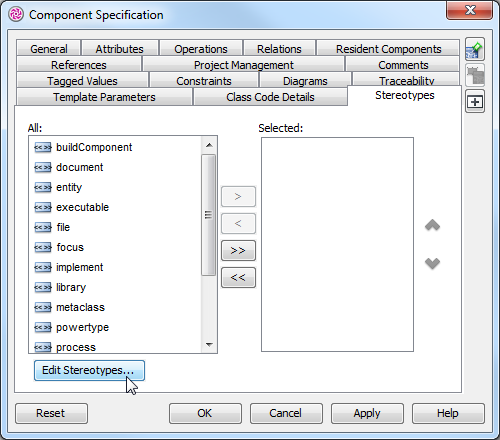Move selected stereotype up with up arrow
The width and height of the screenshot is (500, 440).
(432, 225)
